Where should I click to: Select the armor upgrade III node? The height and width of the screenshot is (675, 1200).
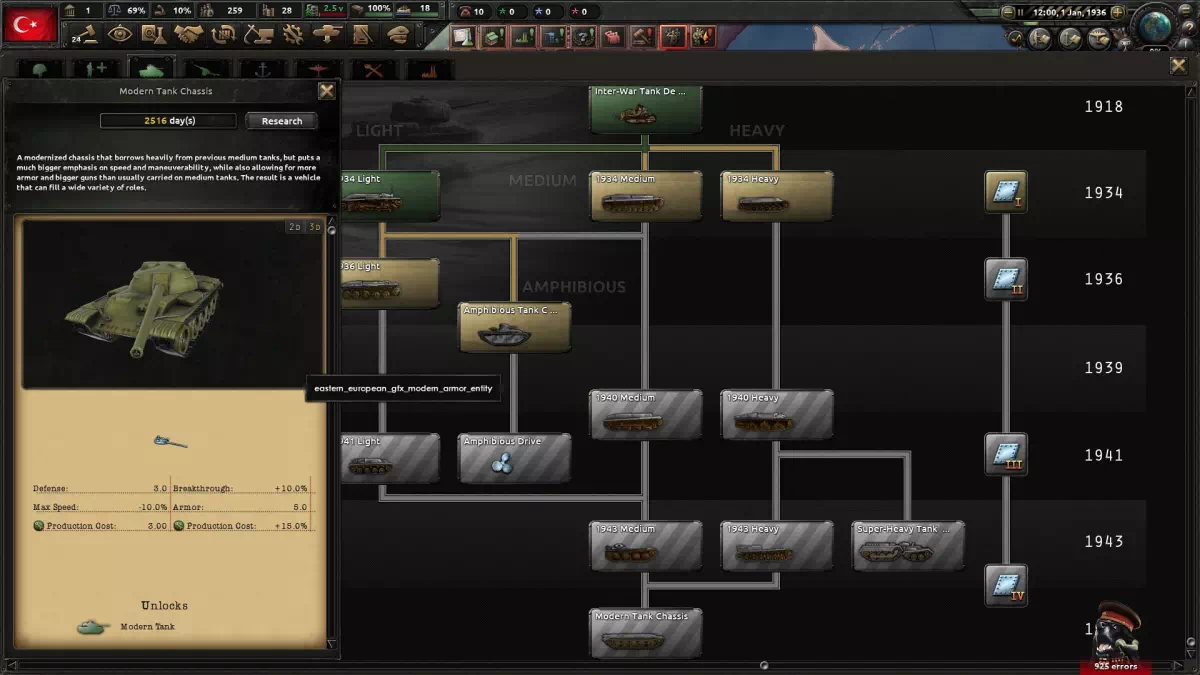pyautogui.click(x=1005, y=453)
